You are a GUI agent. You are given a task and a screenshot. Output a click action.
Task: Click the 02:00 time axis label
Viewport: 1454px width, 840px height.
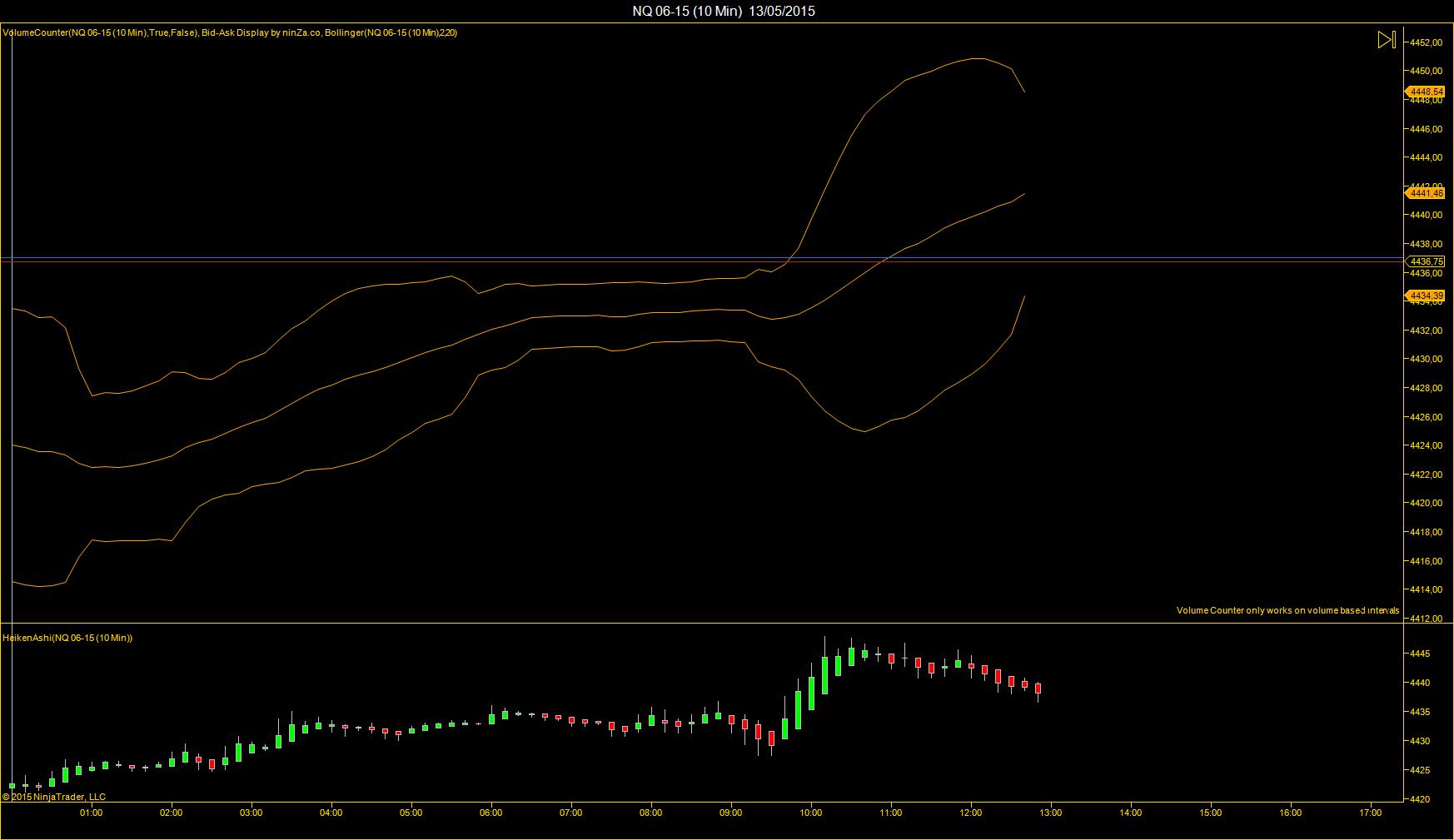coord(172,813)
